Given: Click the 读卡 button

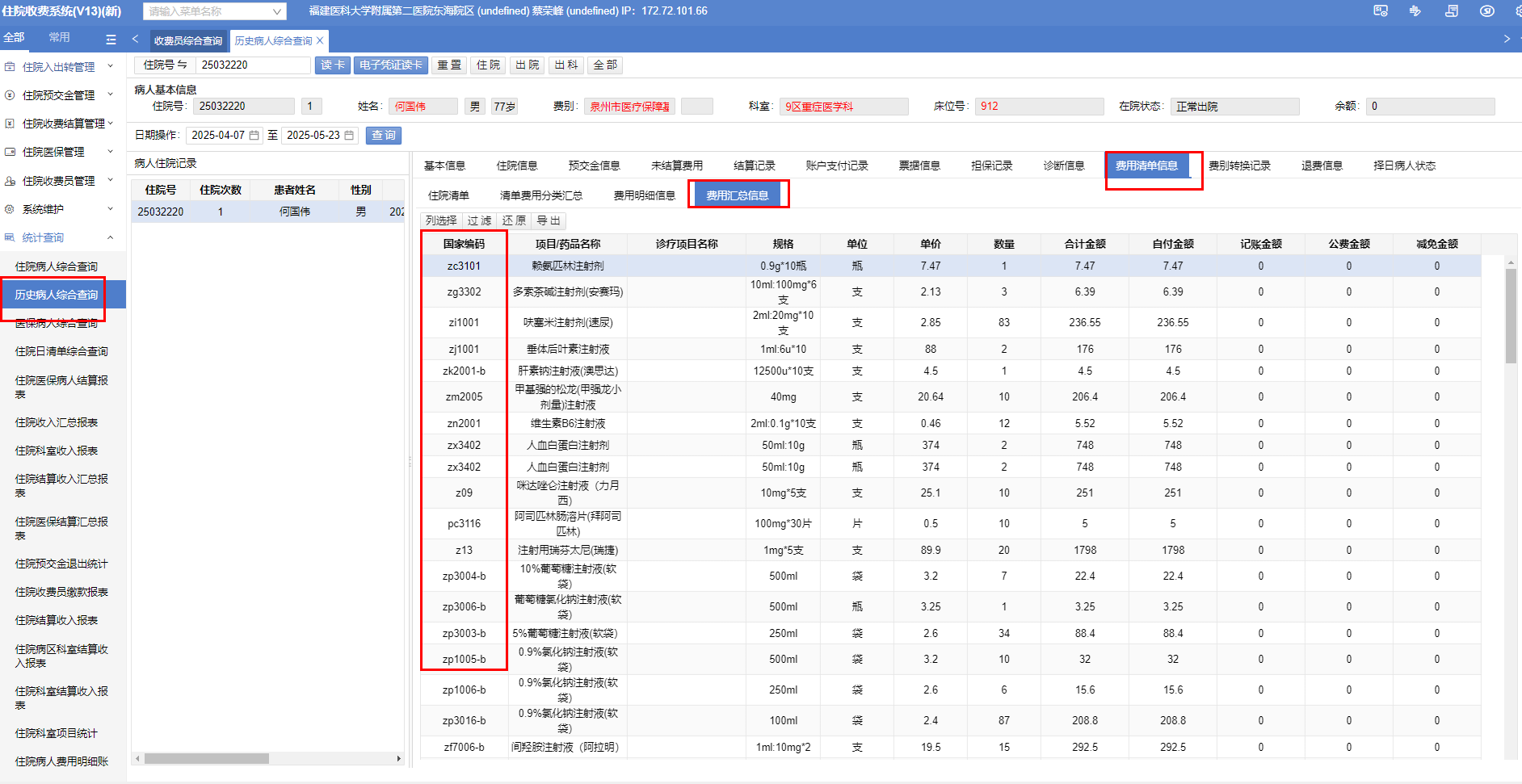Looking at the screenshot, I should (x=332, y=65).
